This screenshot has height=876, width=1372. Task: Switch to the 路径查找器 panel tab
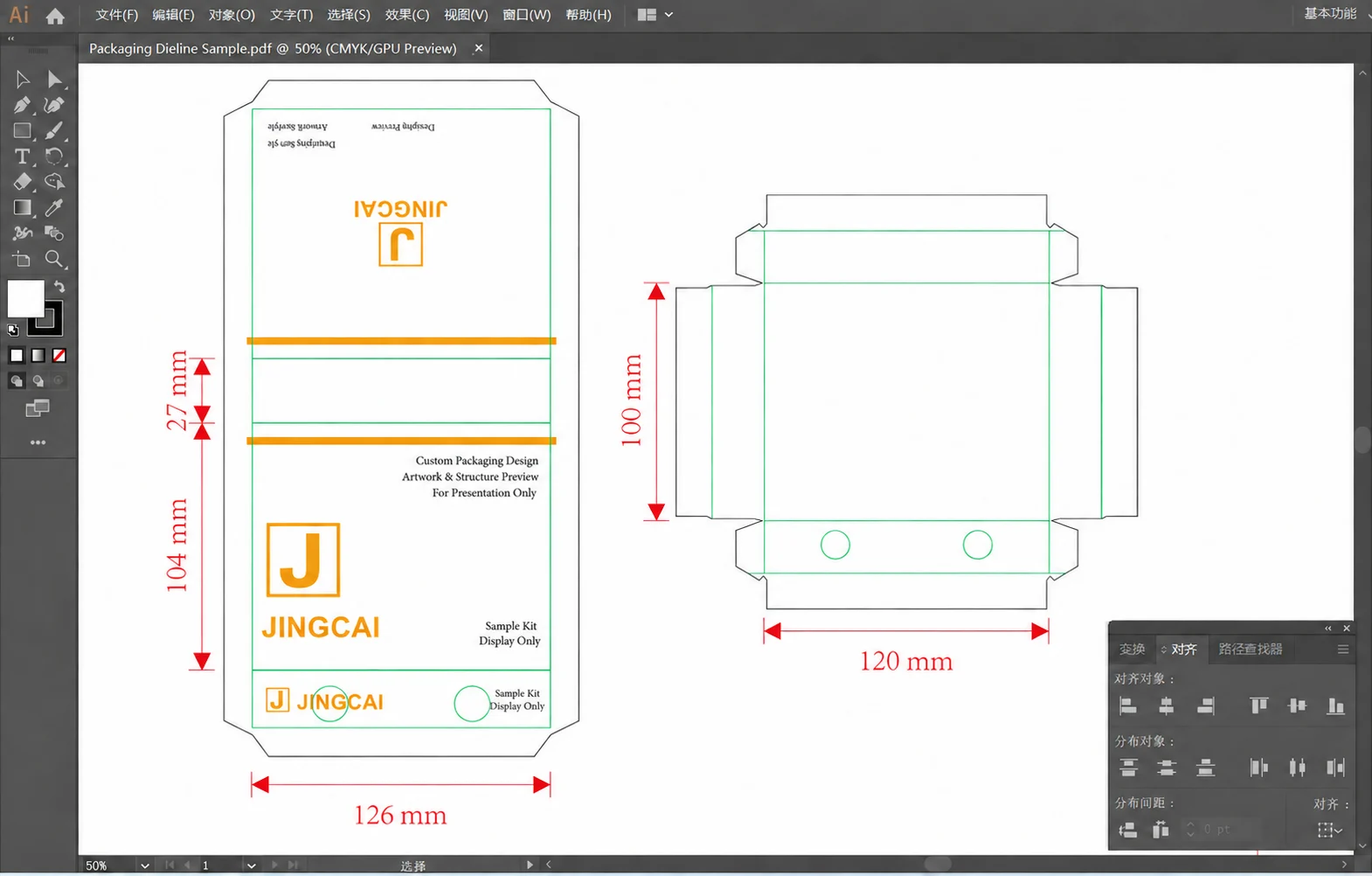click(x=1251, y=649)
